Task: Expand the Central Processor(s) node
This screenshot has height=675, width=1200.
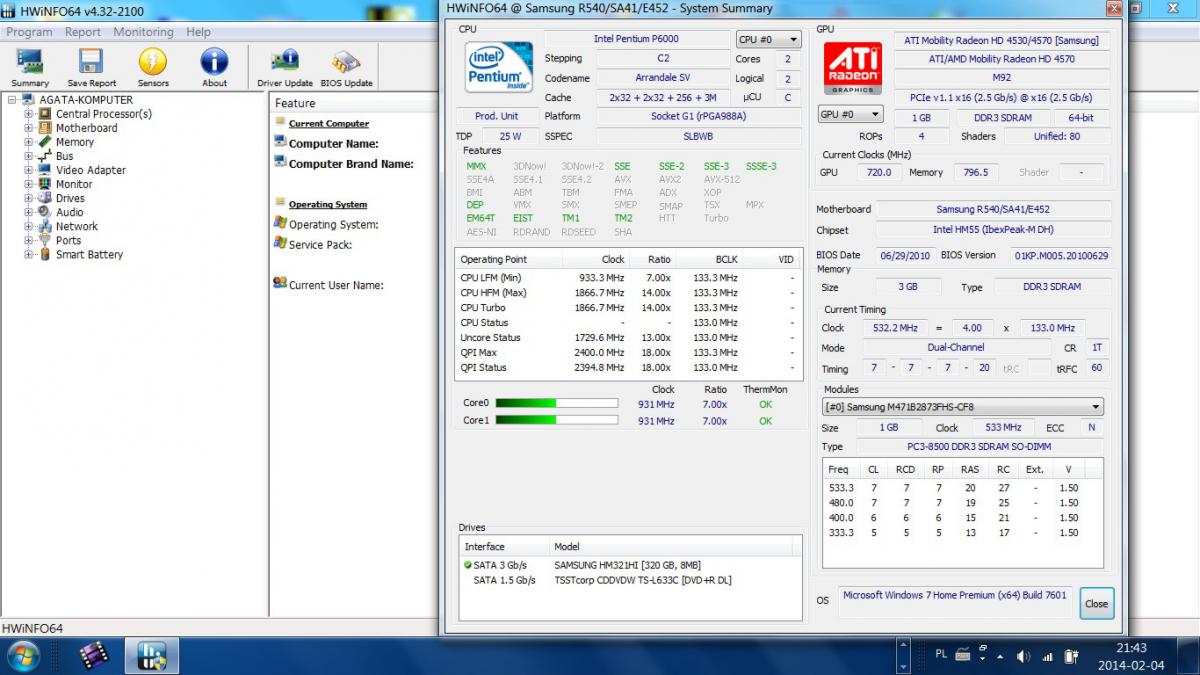Action: click(29, 114)
